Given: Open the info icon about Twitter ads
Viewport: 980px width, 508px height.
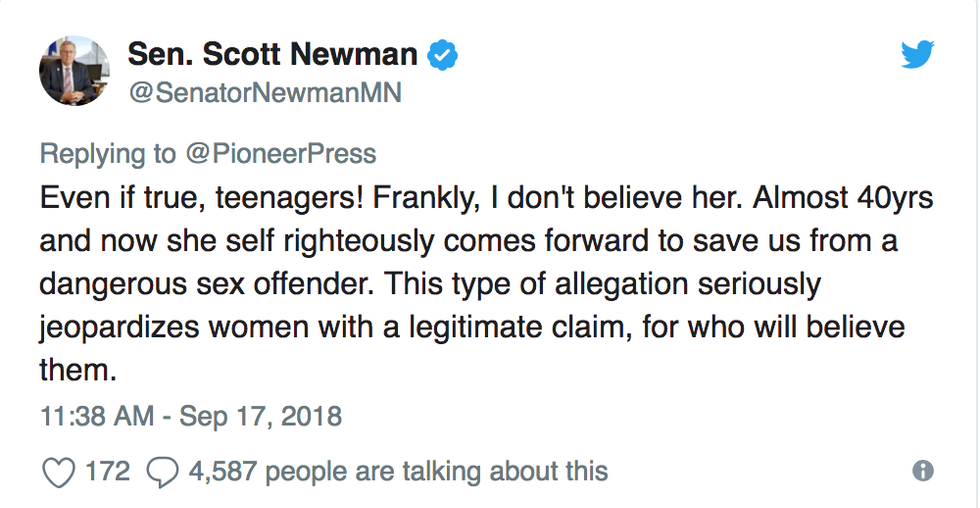Looking at the screenshot, I should tap(922, 470).
